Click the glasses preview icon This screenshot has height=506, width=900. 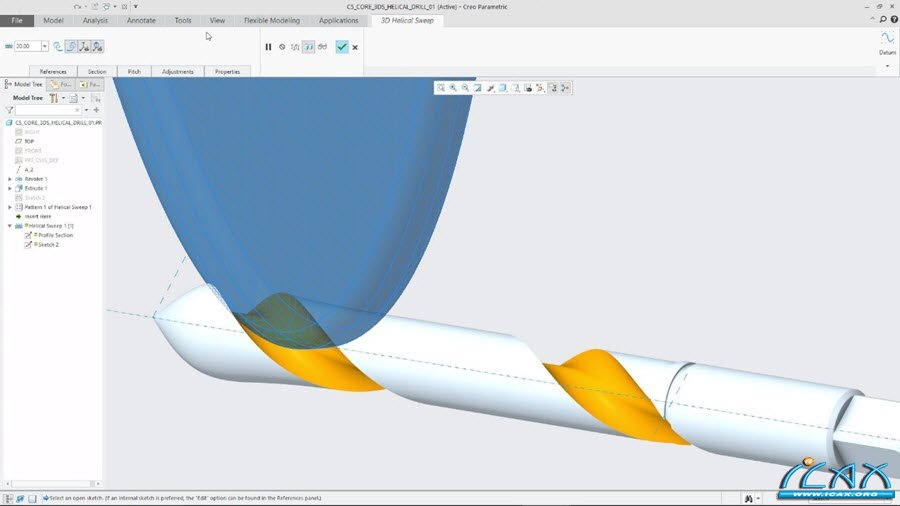point(323,47)
